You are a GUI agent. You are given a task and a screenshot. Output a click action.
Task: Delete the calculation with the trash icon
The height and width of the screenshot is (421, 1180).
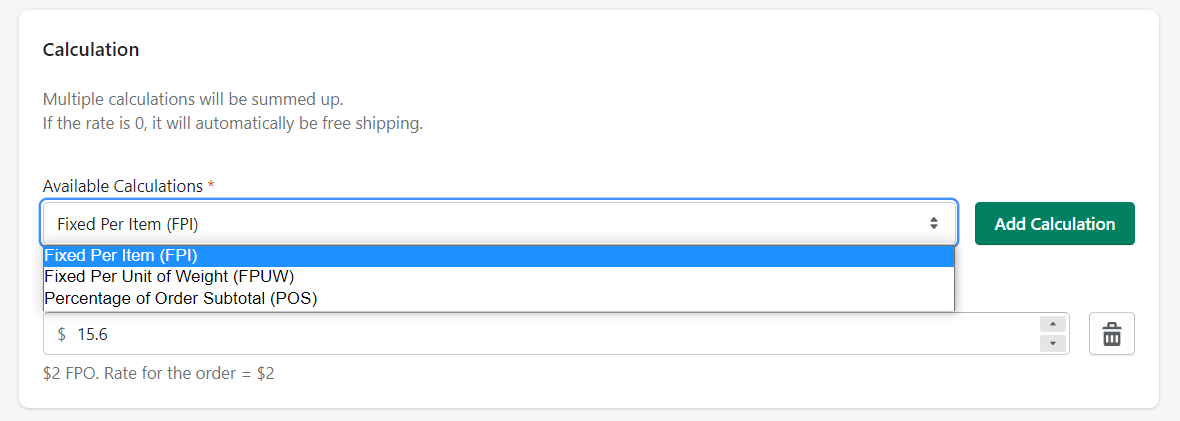pyautogui.click(x=1112, y=334)
